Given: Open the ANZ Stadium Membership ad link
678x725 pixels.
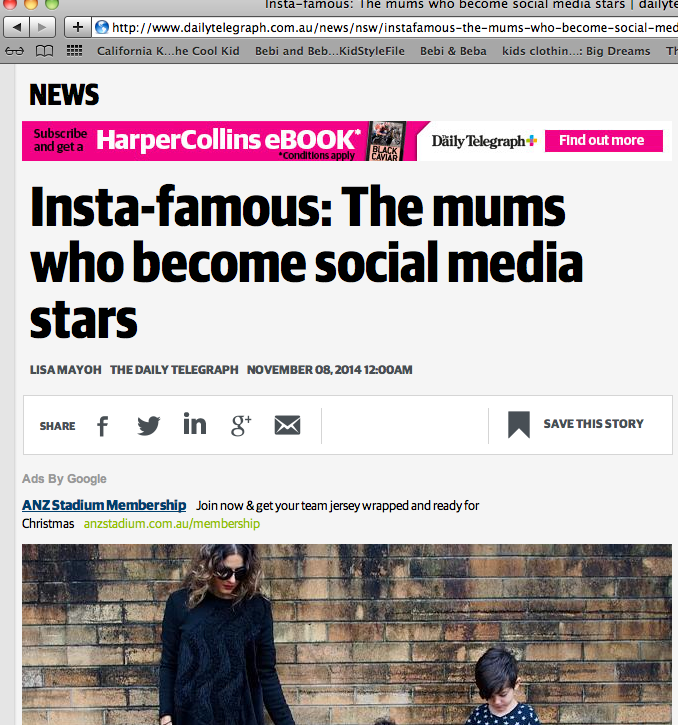Looking at the screenshot, I should click(x=104, y=506).
